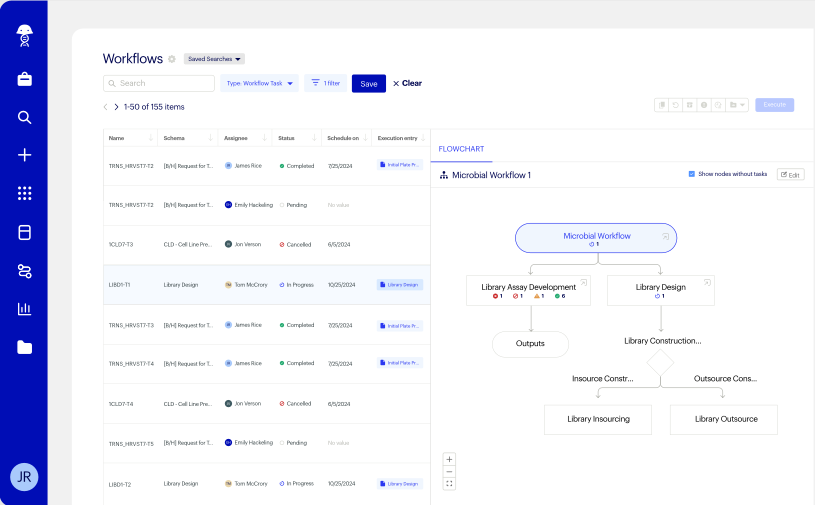Open the folder dropdown in action toolbar
Screen dimensions: 815x505
tap(737, 105)
